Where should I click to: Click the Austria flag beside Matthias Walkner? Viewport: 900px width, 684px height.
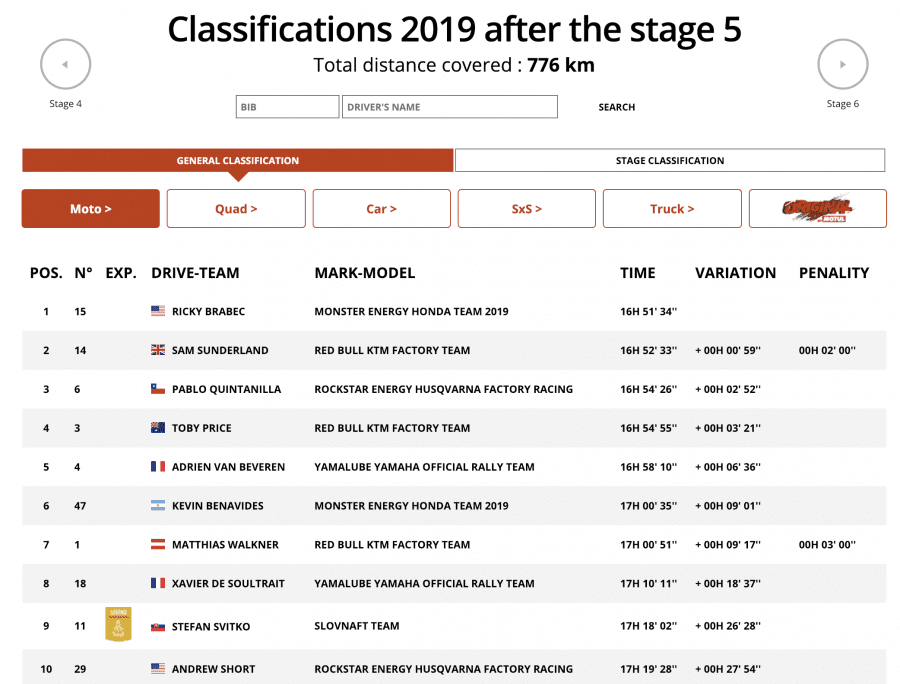pos(158,545)
